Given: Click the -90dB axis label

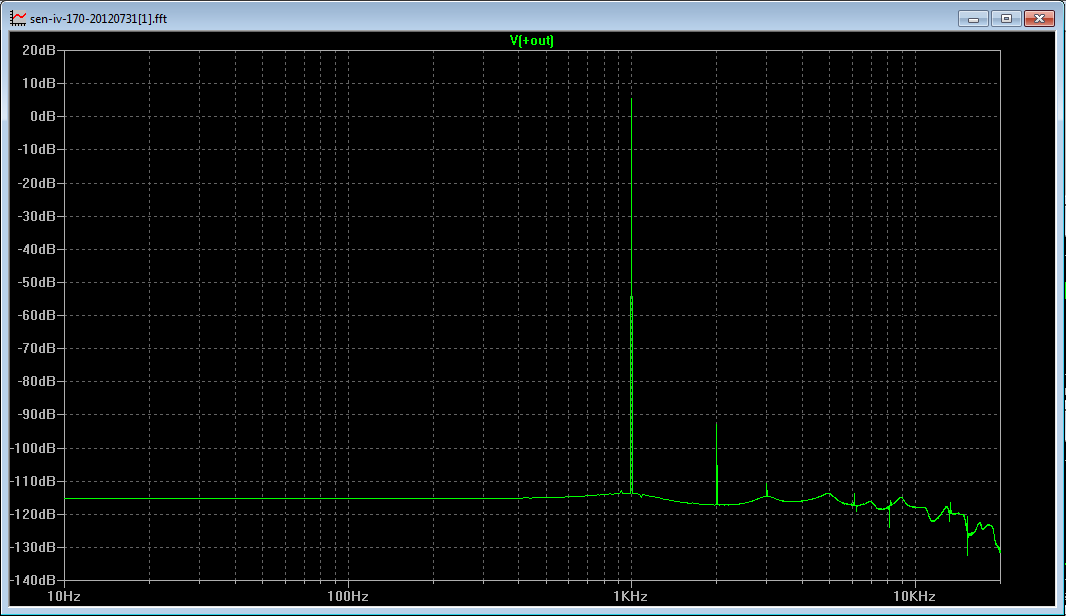Looking at the screenshot, I should point(36,413).
